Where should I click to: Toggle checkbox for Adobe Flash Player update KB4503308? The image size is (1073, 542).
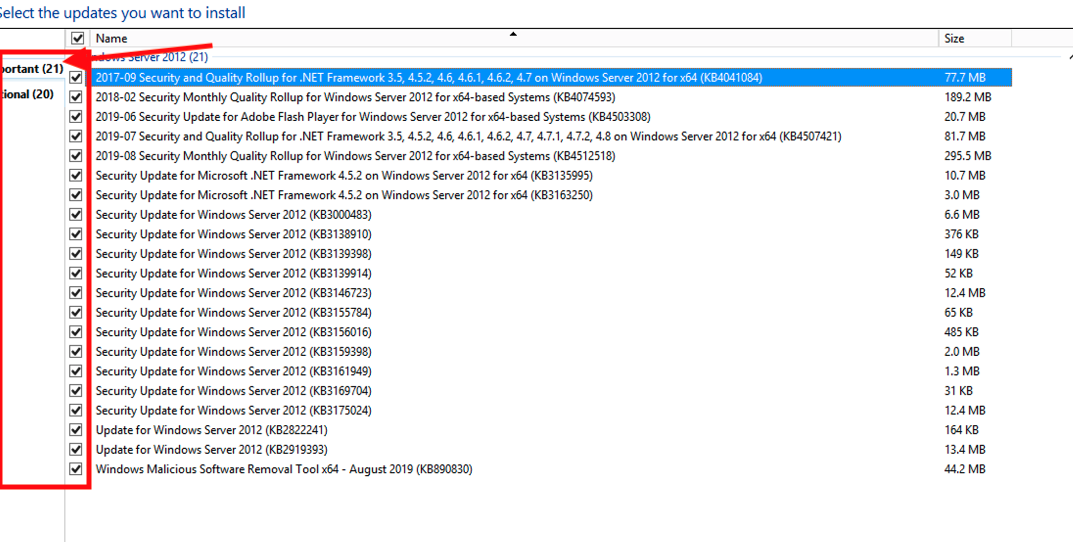pos(76,116)
